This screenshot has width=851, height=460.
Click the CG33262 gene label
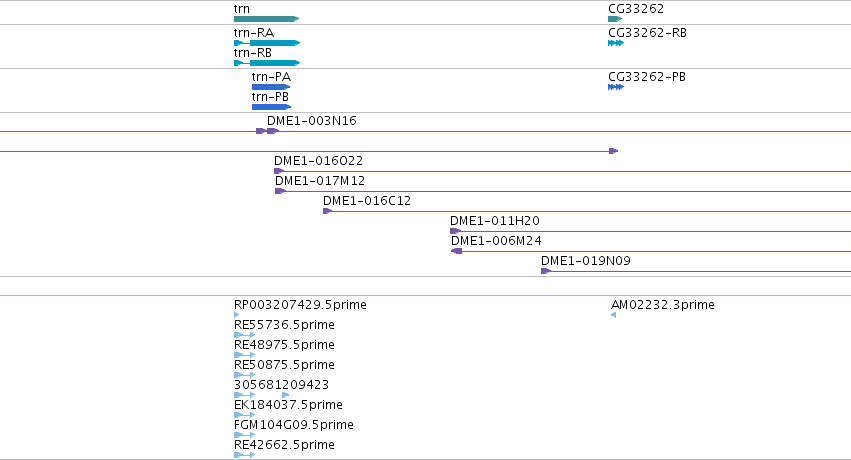[x=636, y=9]
